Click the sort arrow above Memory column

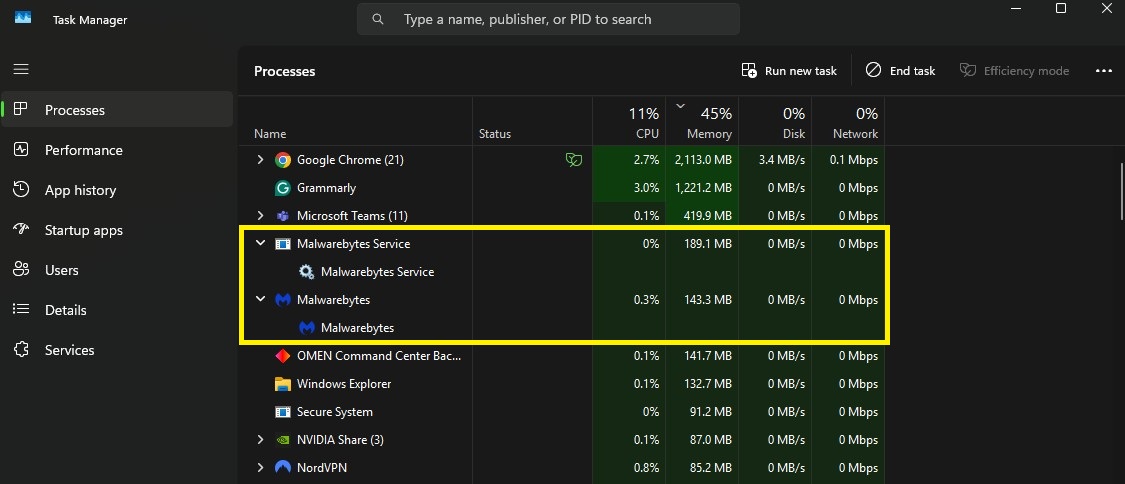pyautogui.click(x=680, y=106)
